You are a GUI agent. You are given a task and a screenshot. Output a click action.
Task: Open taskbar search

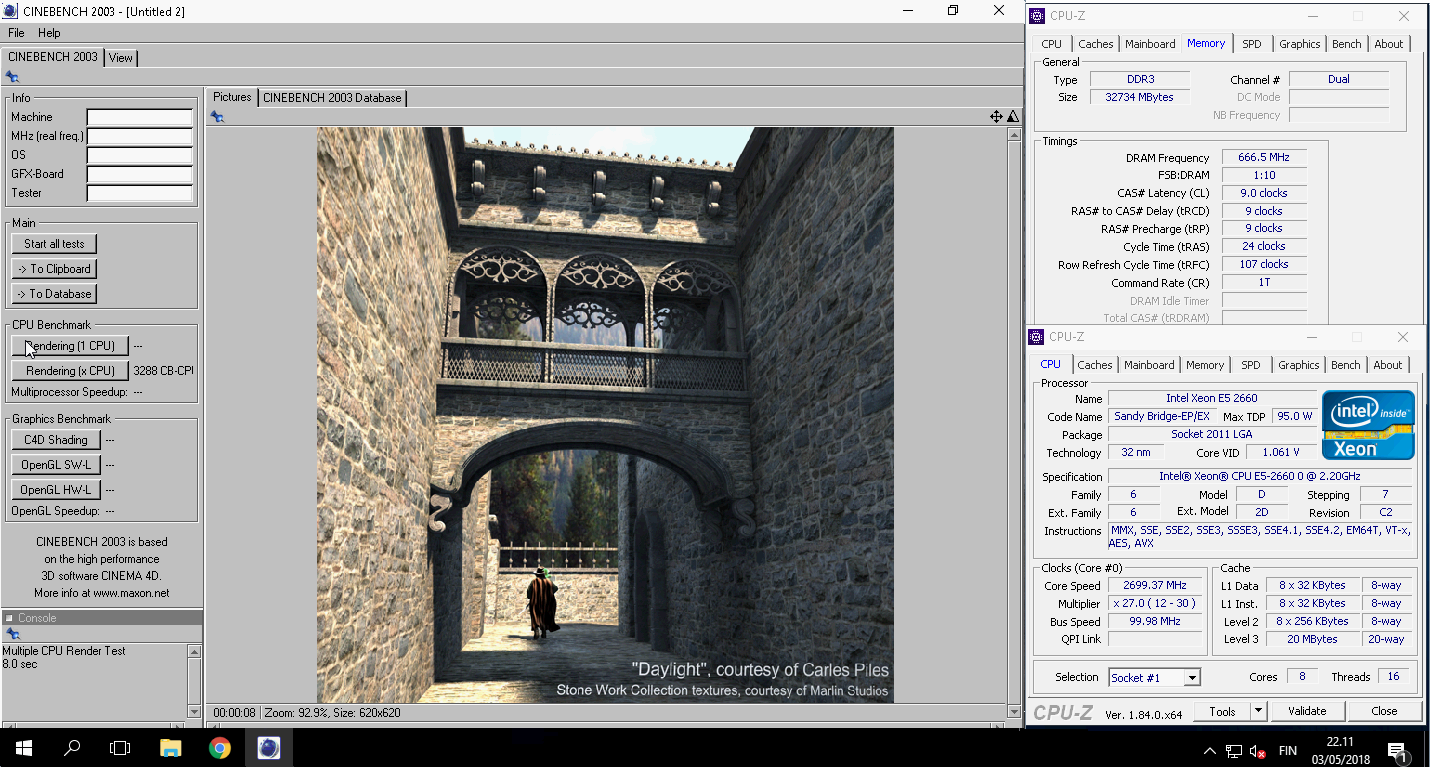72,748
